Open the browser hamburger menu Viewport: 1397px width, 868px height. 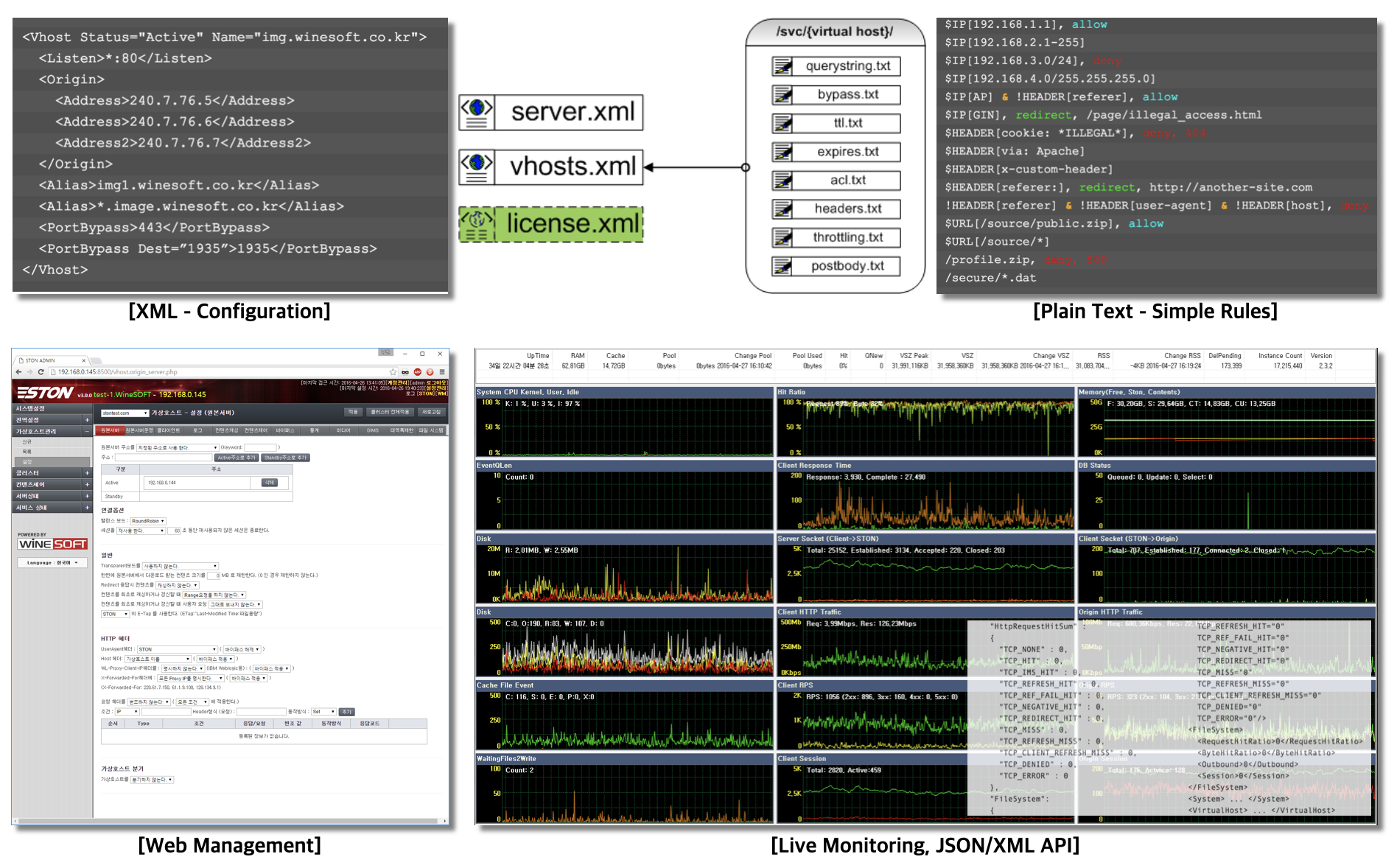(441, 372)
